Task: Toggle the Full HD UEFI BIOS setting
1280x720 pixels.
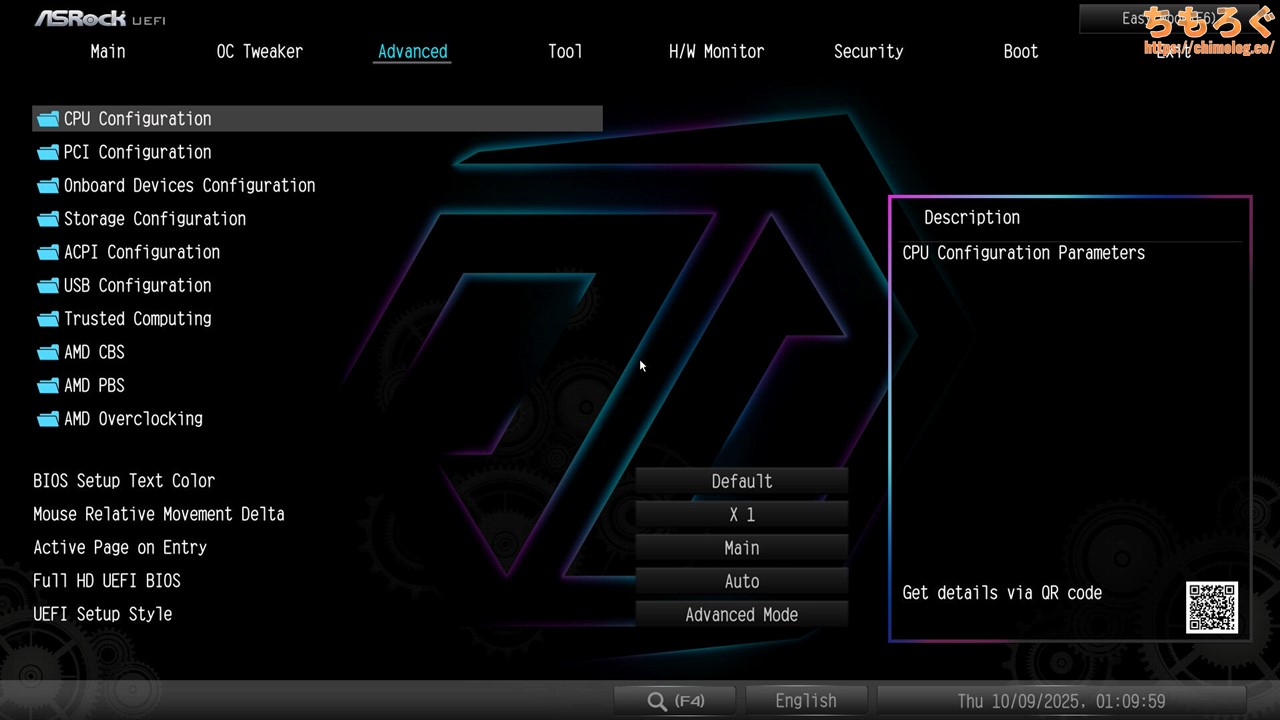Action: point(741,581)
